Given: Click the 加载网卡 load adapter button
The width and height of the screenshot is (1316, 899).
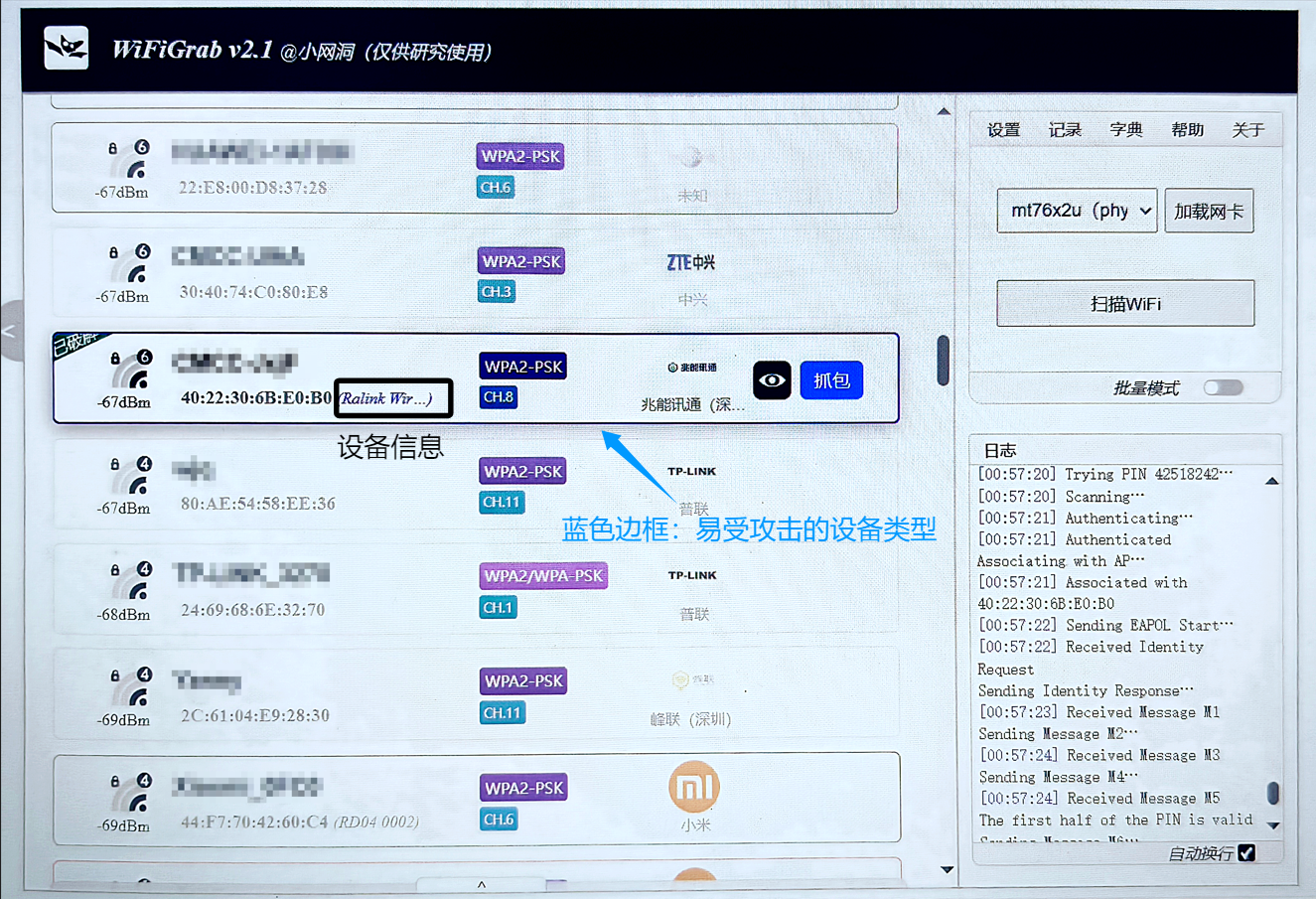Looking at the screenshot, I should click(1209, 211).
